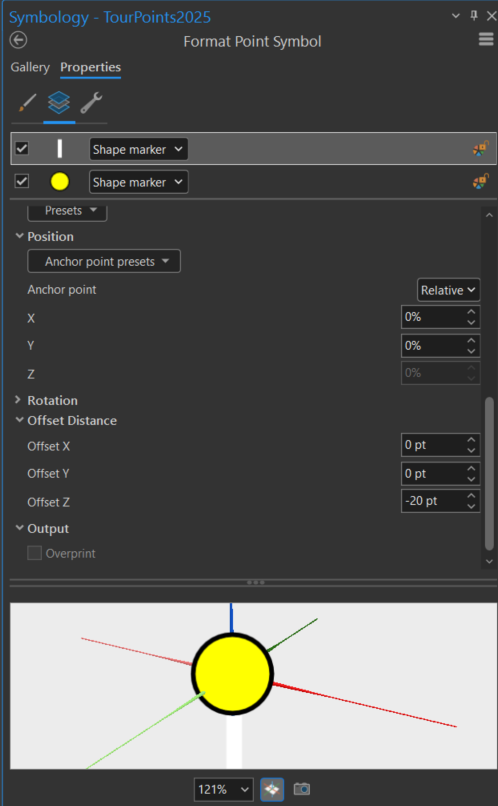Open Shape marker dropdown of yellow circle layer

(138, 182)
